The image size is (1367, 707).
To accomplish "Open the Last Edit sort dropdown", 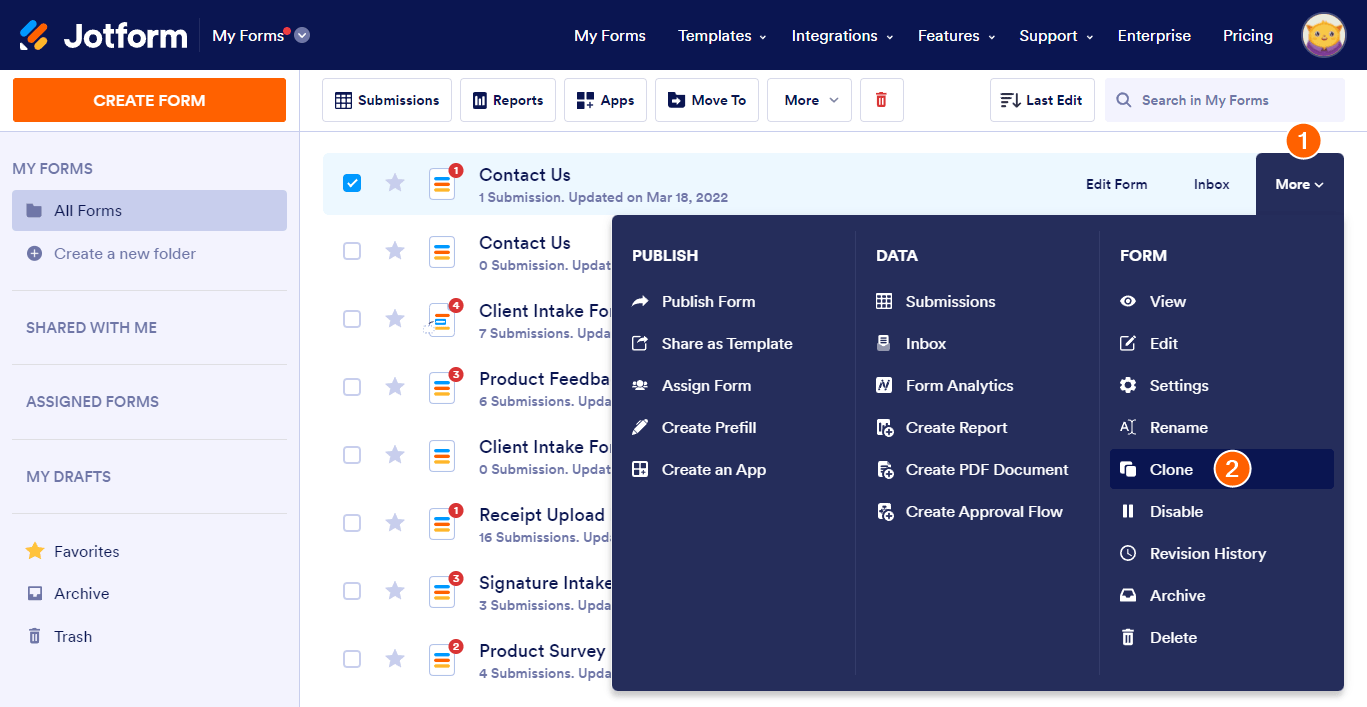I will point(1042,100).
